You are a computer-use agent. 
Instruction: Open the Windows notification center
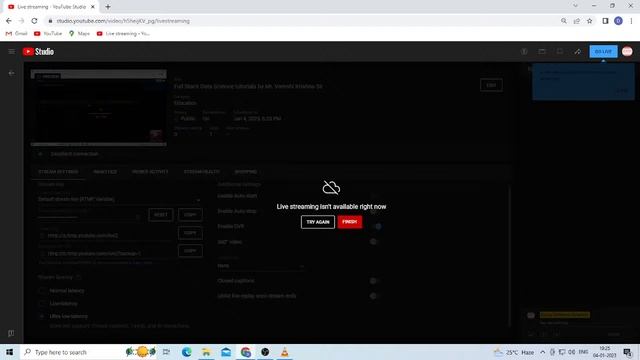click(628, 352)
